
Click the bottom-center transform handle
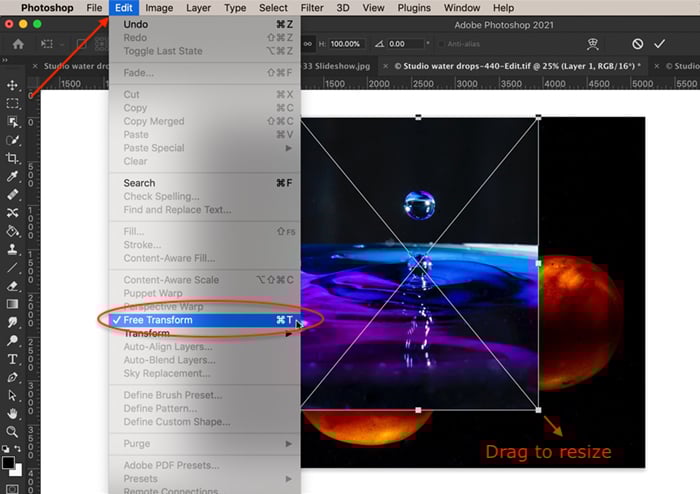click(x=418, y=410)
